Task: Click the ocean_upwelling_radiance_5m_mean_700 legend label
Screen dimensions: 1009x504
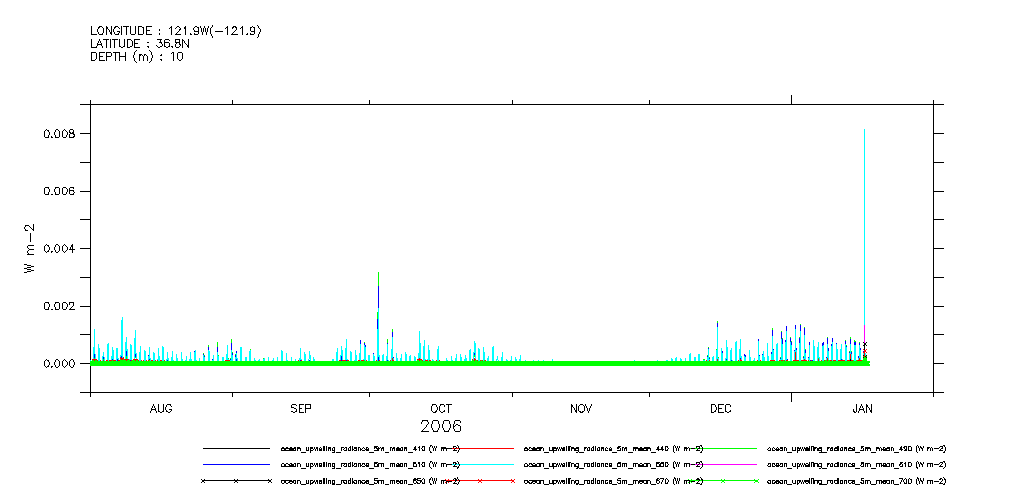Action: pos(856,481)
